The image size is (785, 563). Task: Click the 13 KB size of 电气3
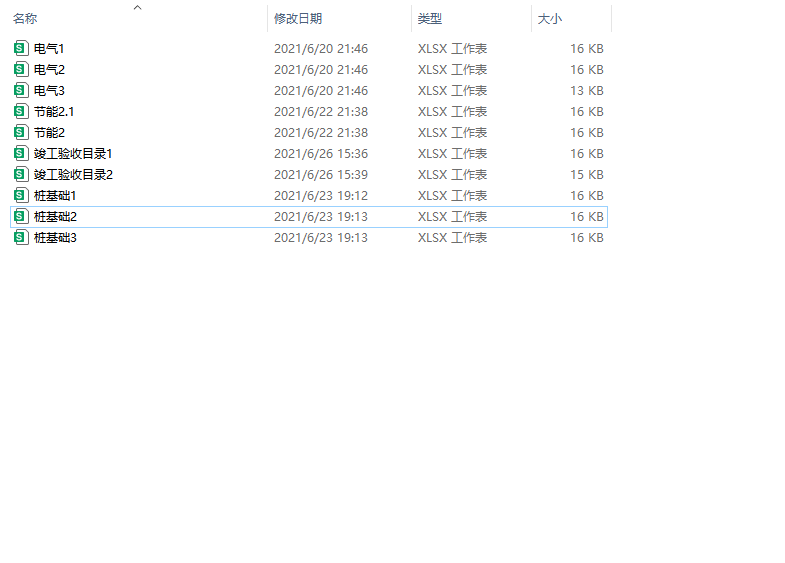click(x=586, y=90)
